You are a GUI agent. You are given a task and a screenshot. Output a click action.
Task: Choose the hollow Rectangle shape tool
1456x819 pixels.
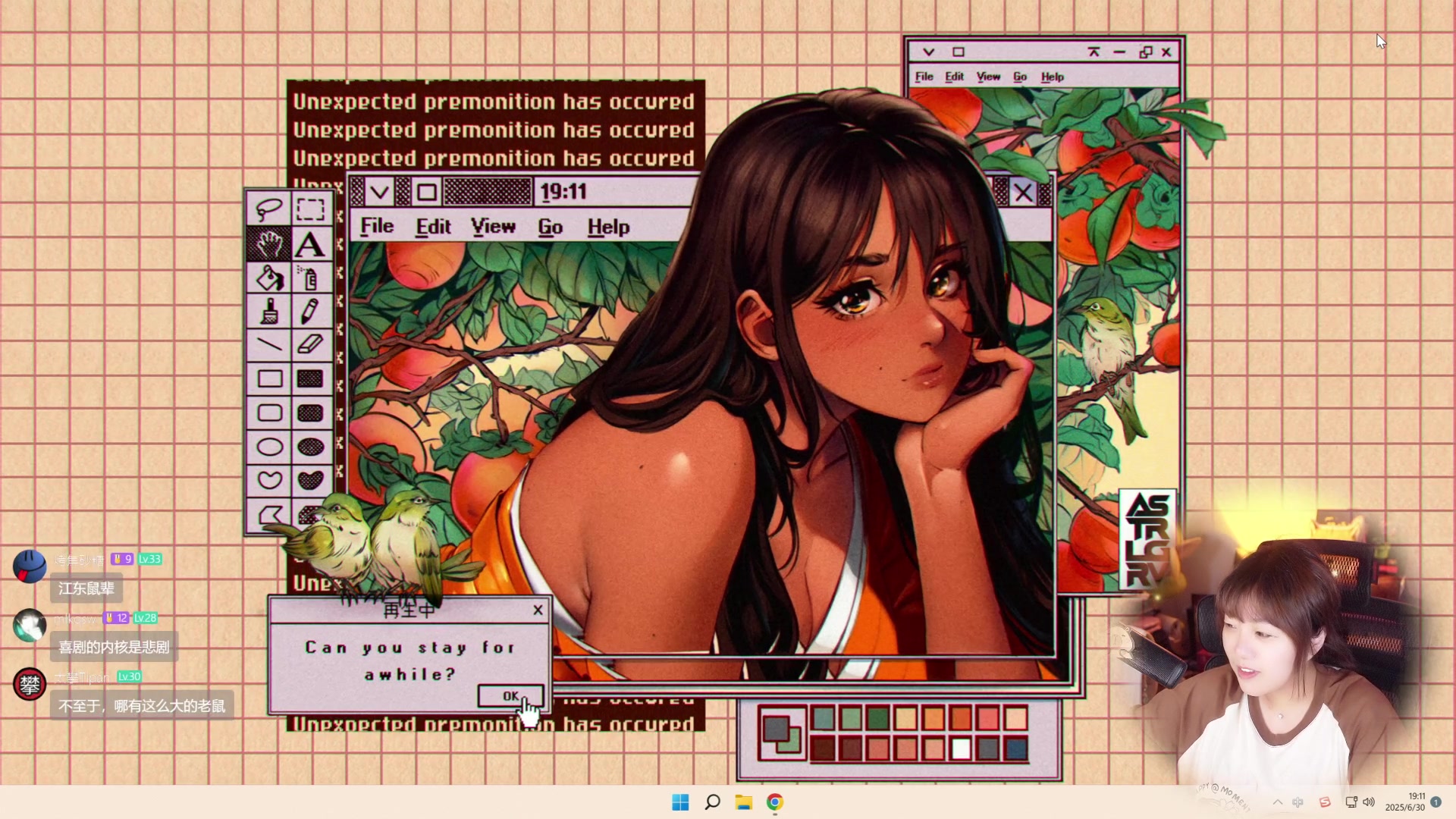tap(268, 378)
